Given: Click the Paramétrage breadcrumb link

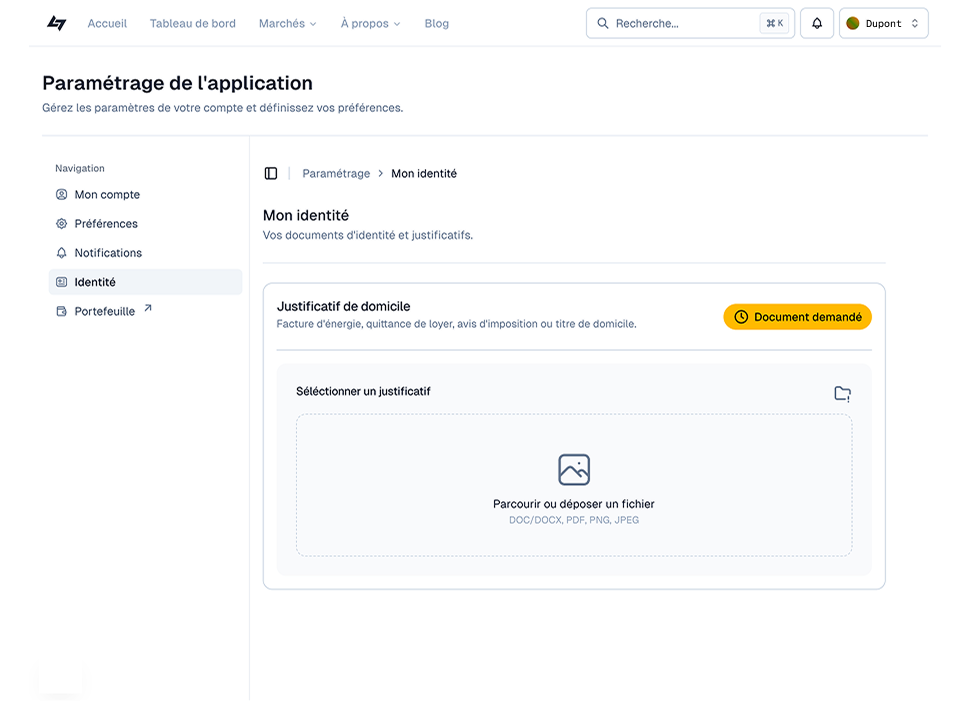Looking at the screenshot, I should coord(336,174).
